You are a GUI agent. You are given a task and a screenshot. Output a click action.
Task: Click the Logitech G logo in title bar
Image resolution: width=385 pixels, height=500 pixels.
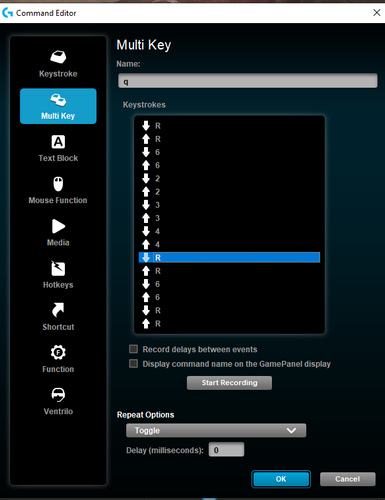(x=7, y=13)
